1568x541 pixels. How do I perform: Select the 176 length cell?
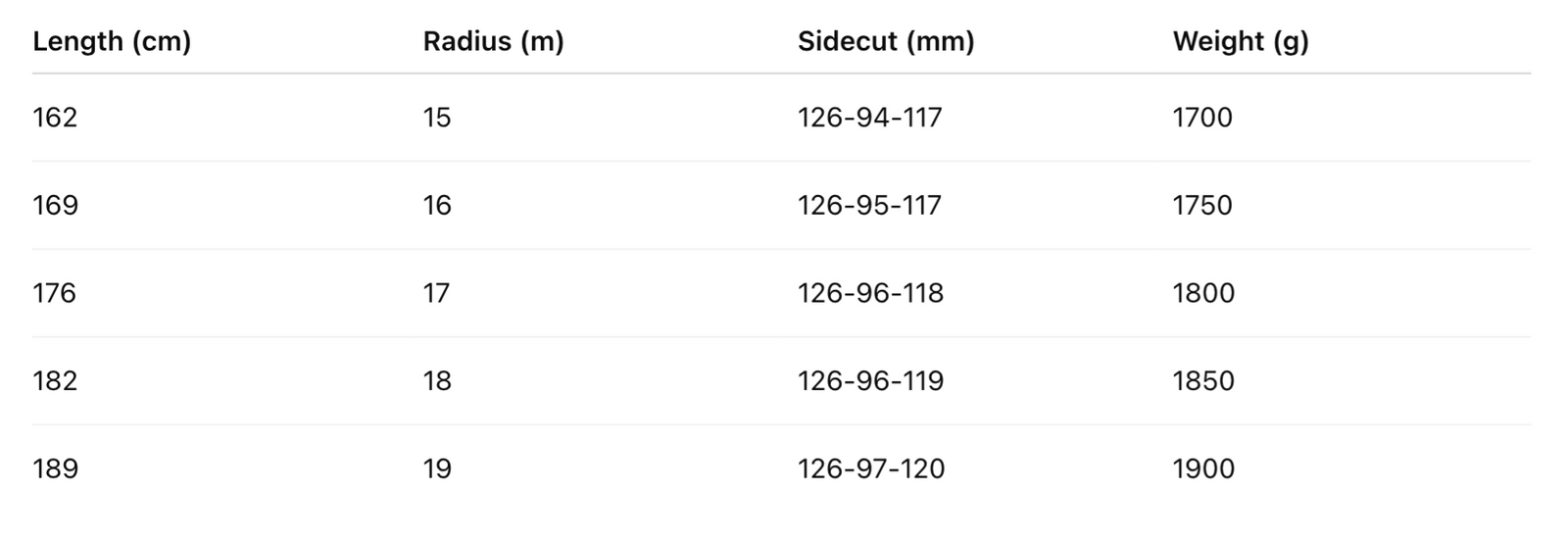pos(55,293)
